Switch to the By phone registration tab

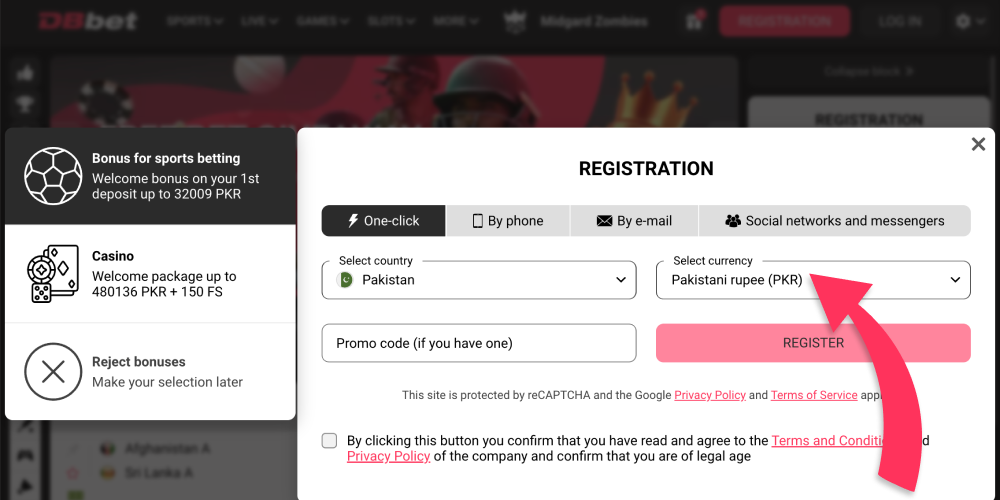tap(508, 221)
